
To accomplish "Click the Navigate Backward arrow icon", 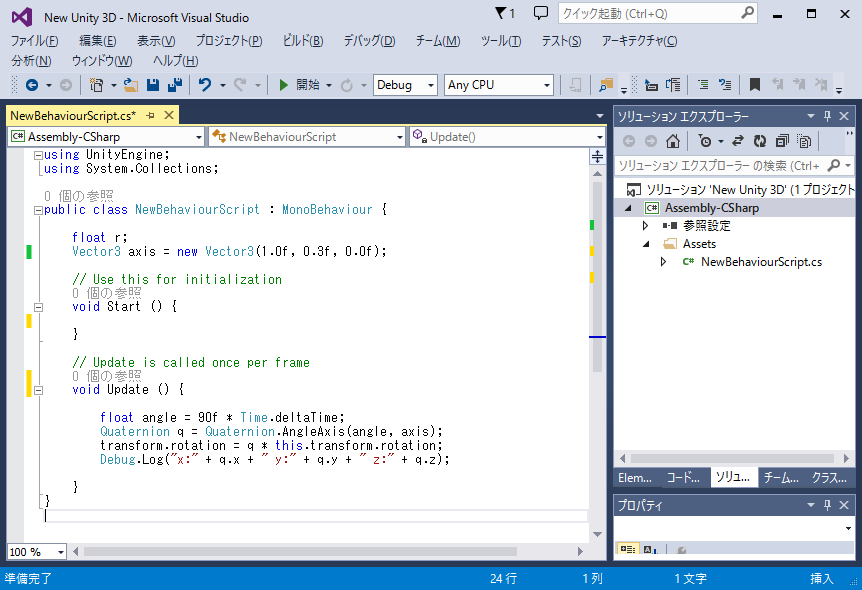I will click(32, 85).
